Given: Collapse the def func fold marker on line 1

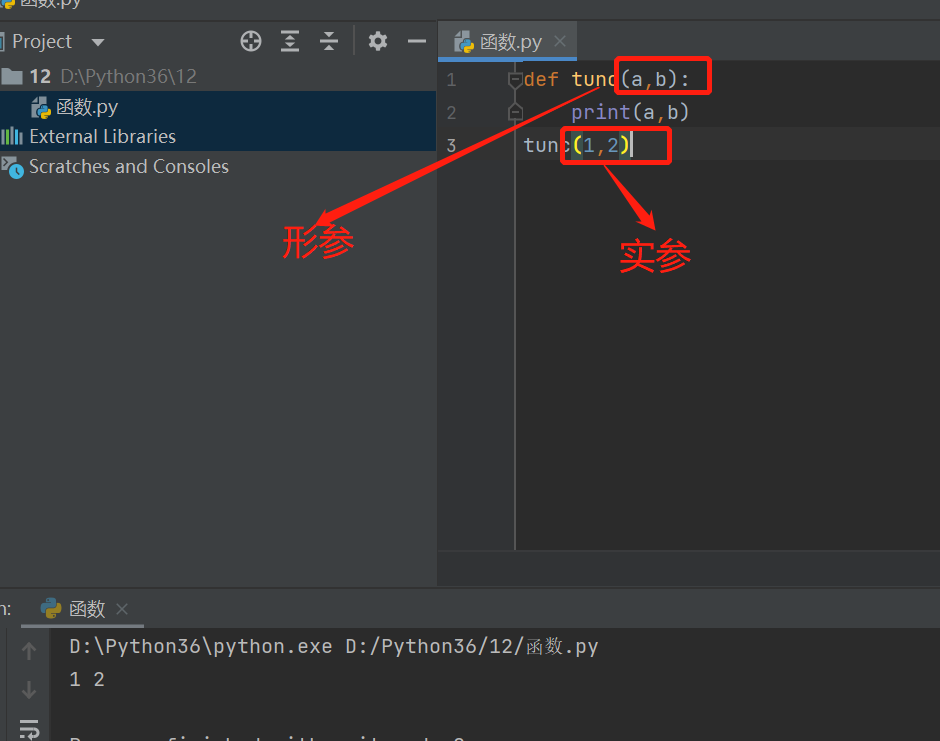Looking at the screenshot, I should click(x=515, y=79).
